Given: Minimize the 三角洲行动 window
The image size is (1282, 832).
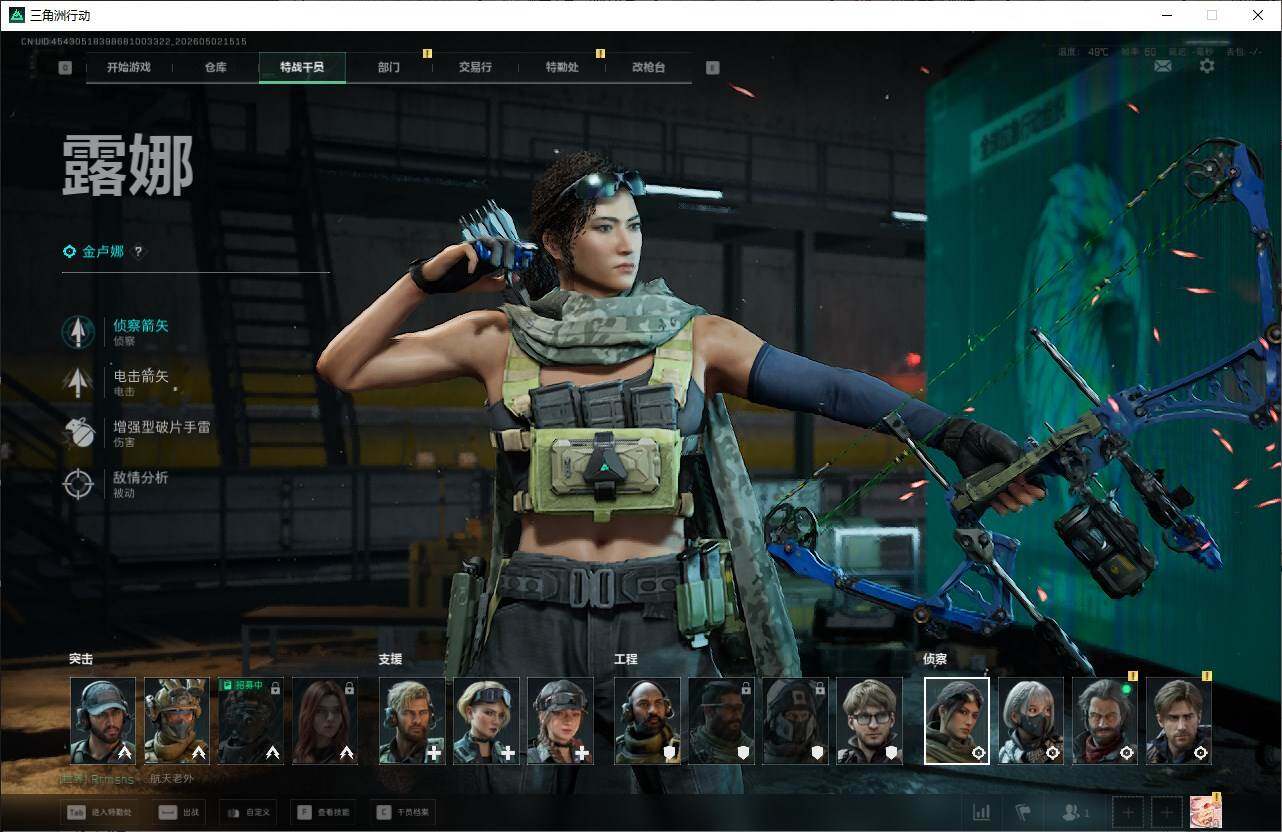Looking at the screenshot, I should pyautogui.click(x=1167, y=15).
